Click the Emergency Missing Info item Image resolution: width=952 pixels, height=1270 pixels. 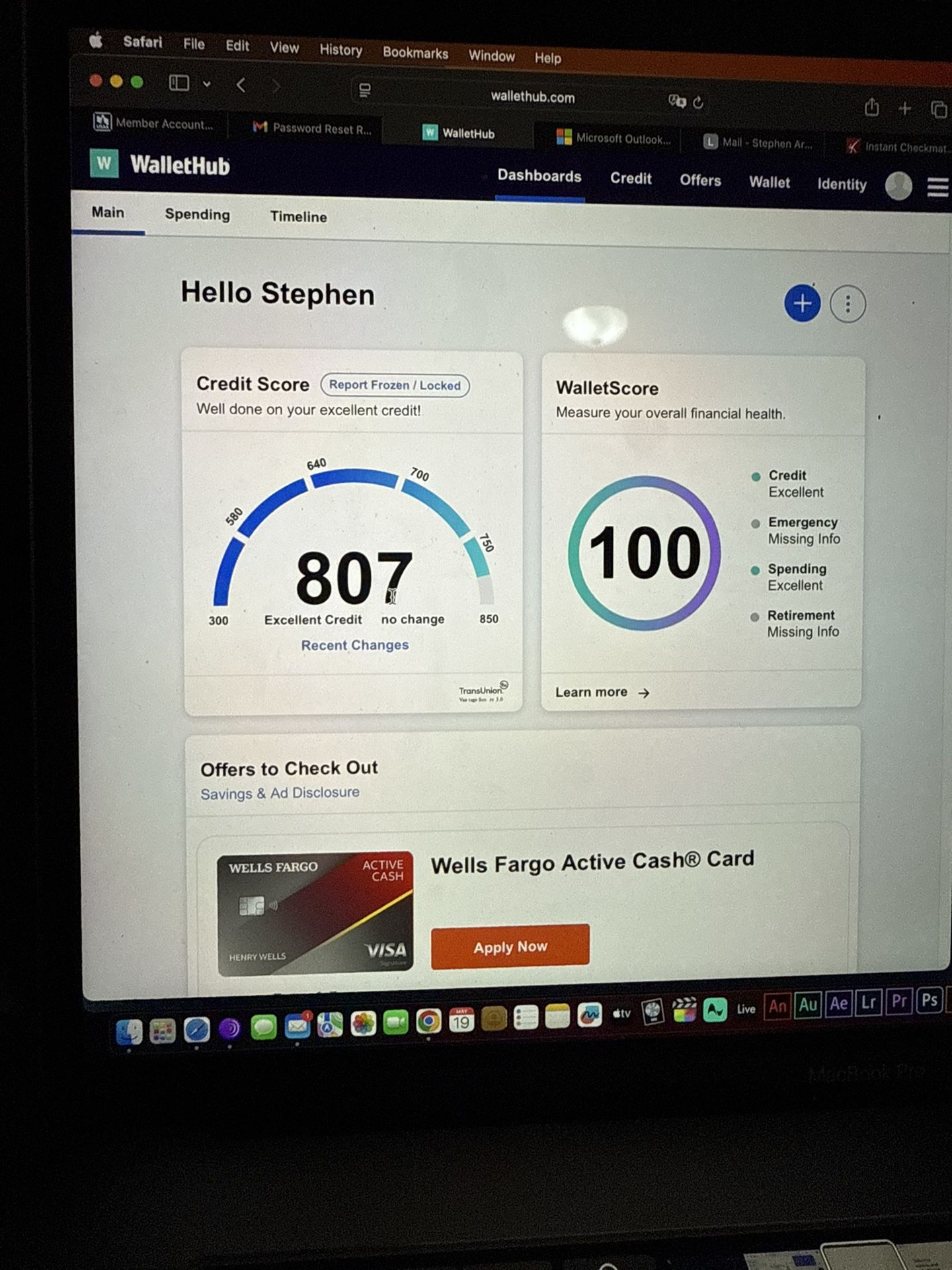tap(796, 530)
